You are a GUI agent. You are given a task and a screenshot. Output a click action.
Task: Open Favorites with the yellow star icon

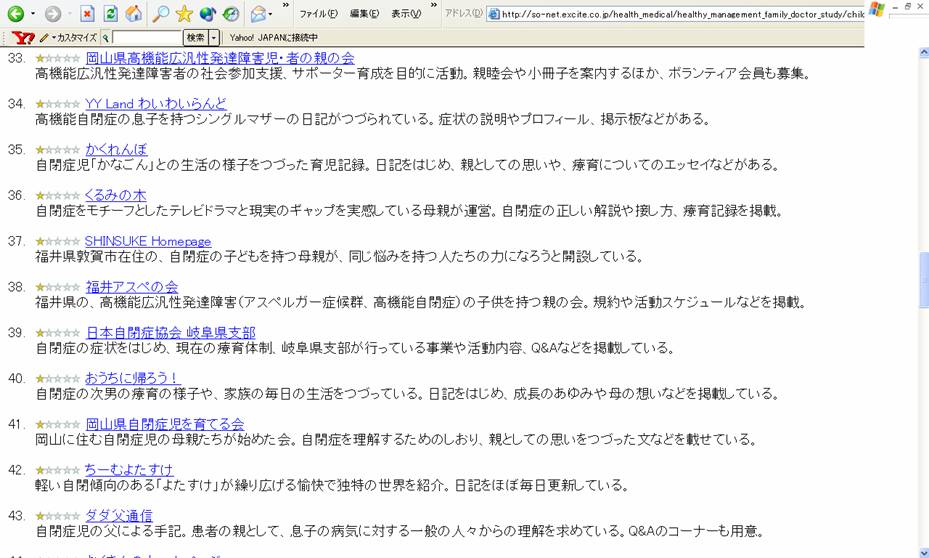(x=184, y=13)
